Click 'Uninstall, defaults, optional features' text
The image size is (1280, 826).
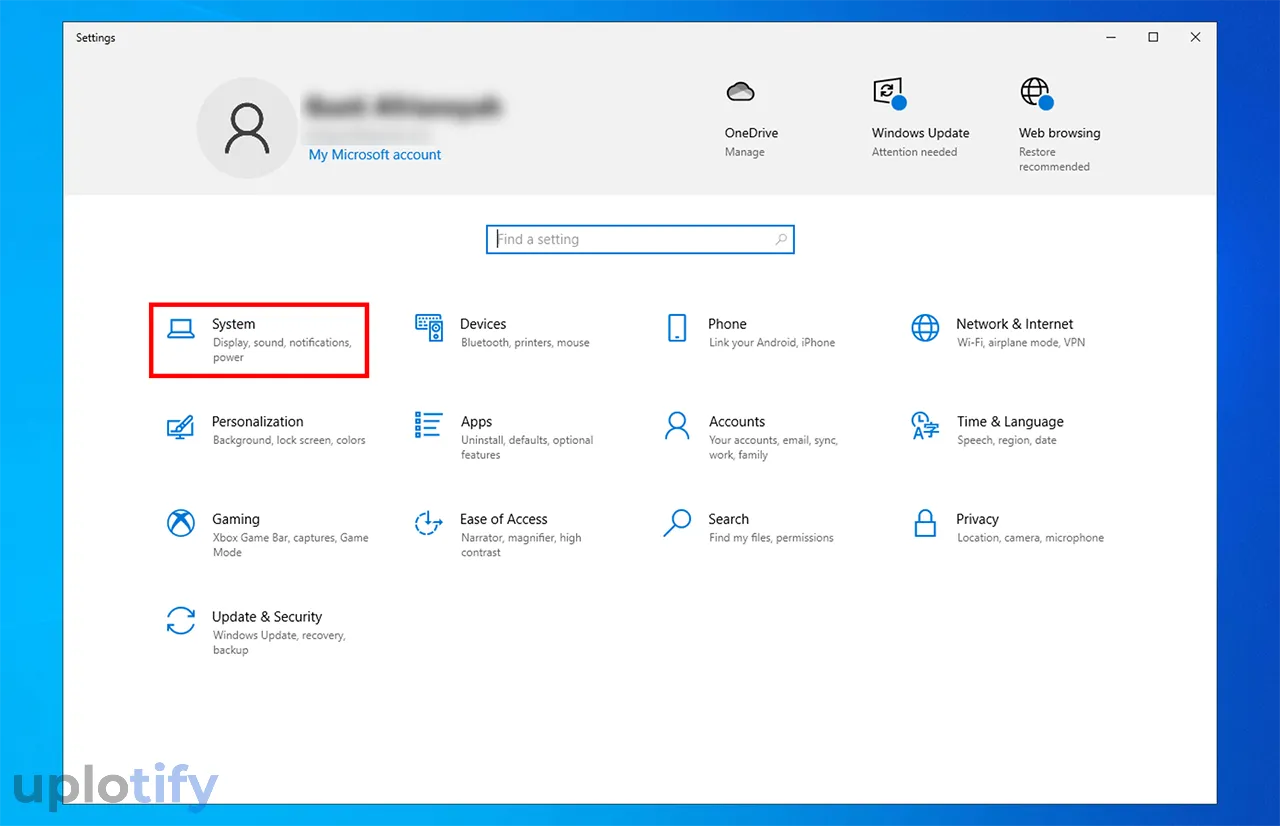pos(527,448)
